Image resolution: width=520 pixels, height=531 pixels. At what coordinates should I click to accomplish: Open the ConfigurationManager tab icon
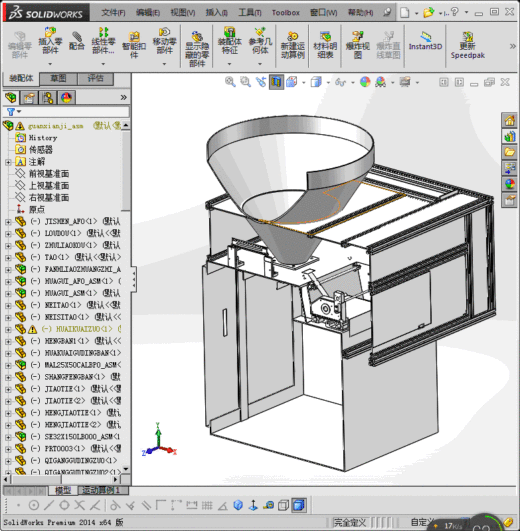coord(47,98)
